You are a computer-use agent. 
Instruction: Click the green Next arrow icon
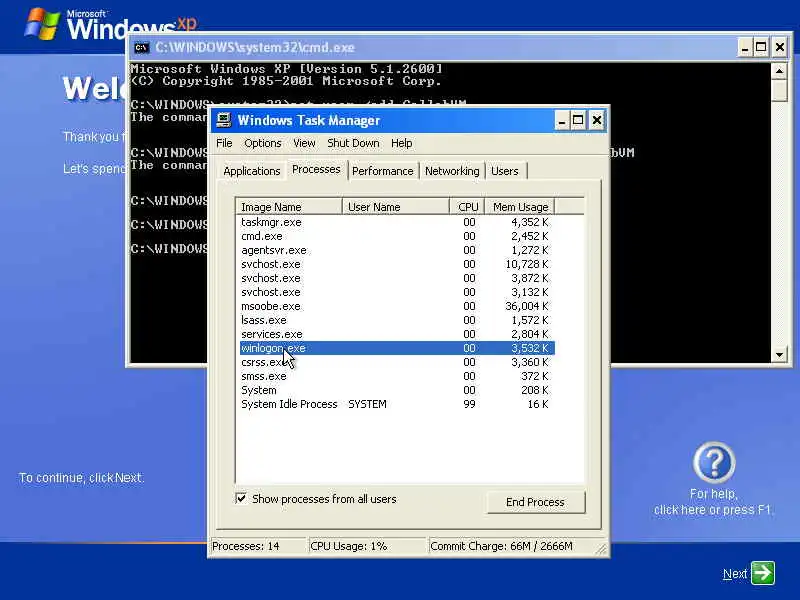tap(763, 572)
